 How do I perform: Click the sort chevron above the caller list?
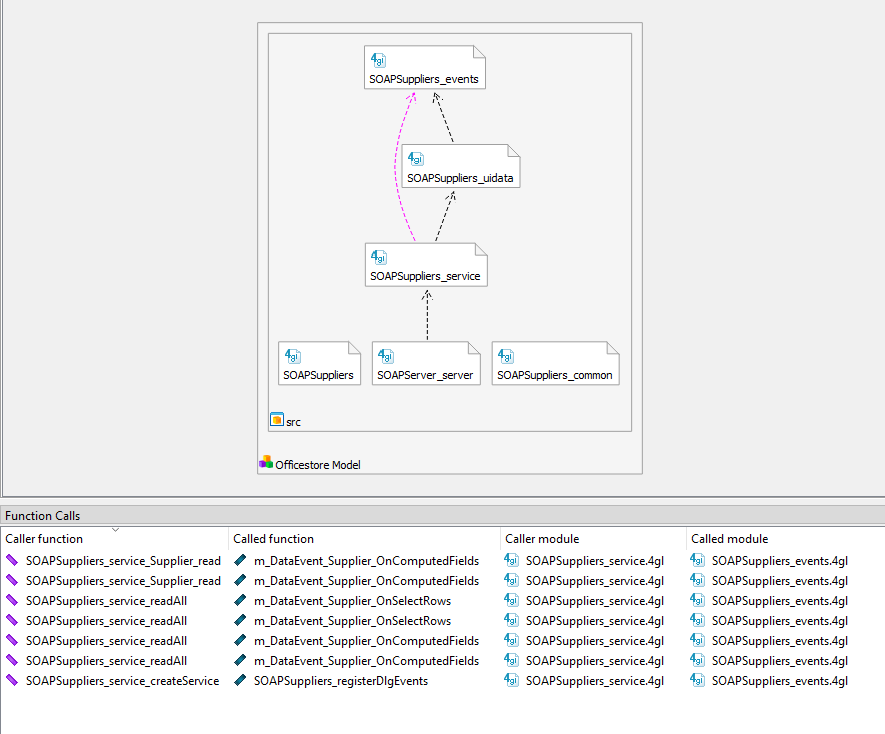coord(113,531)
